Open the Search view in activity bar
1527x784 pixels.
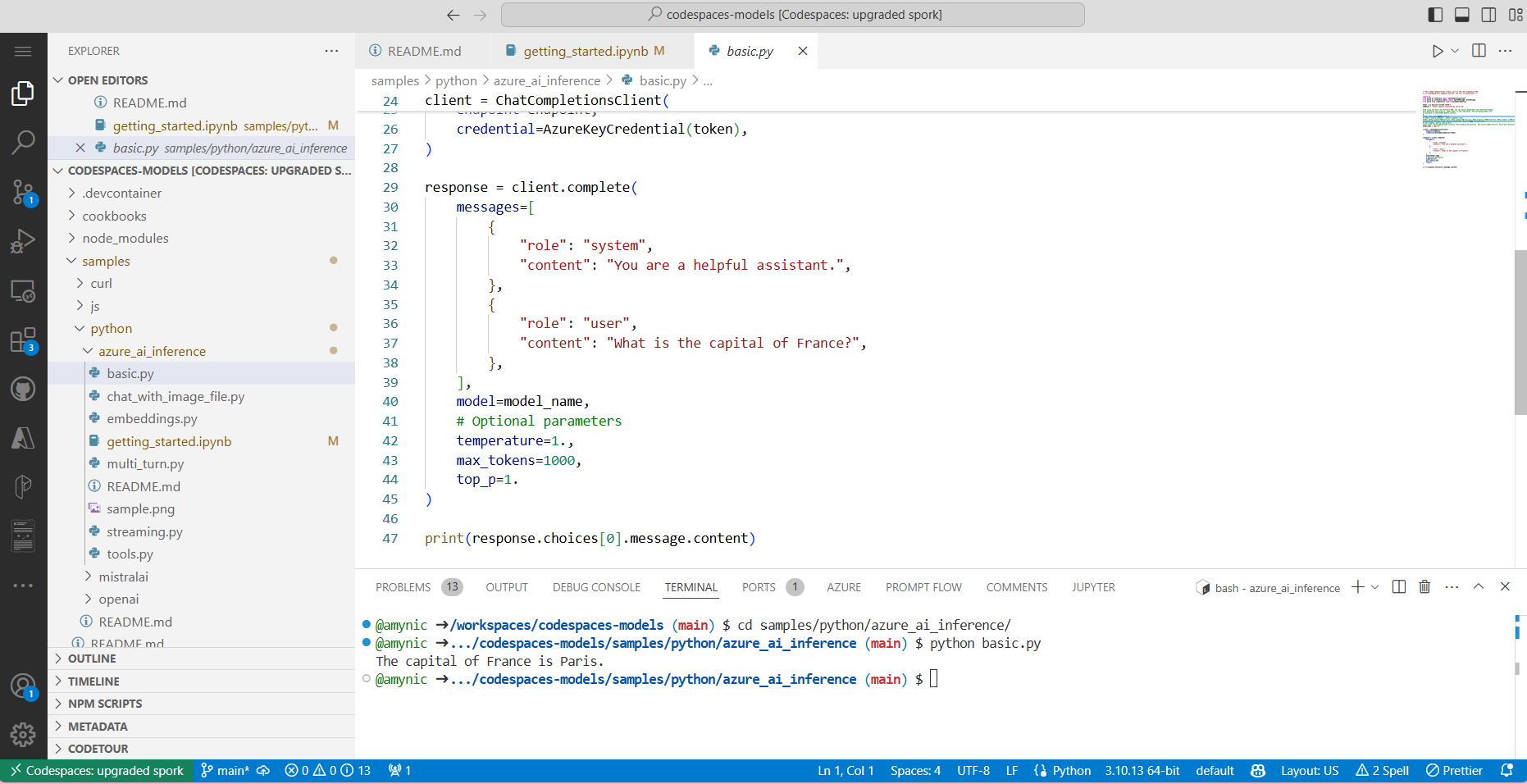(23, 142)
